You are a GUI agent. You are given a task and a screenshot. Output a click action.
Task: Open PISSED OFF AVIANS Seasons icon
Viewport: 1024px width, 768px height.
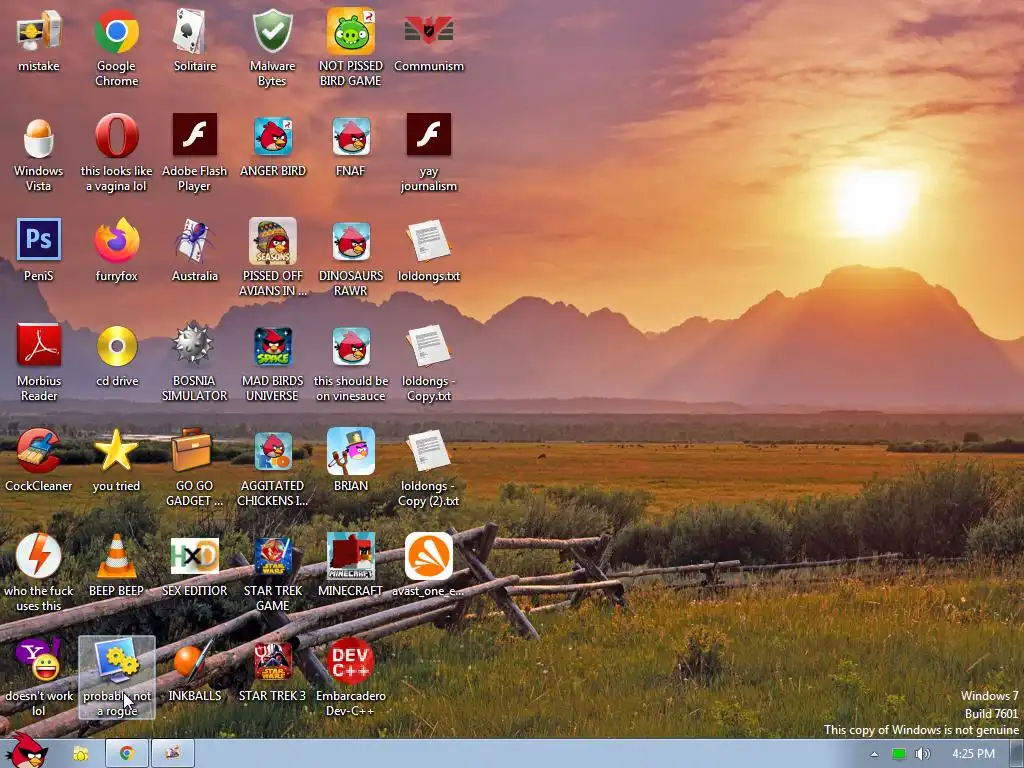click(272, 241)
